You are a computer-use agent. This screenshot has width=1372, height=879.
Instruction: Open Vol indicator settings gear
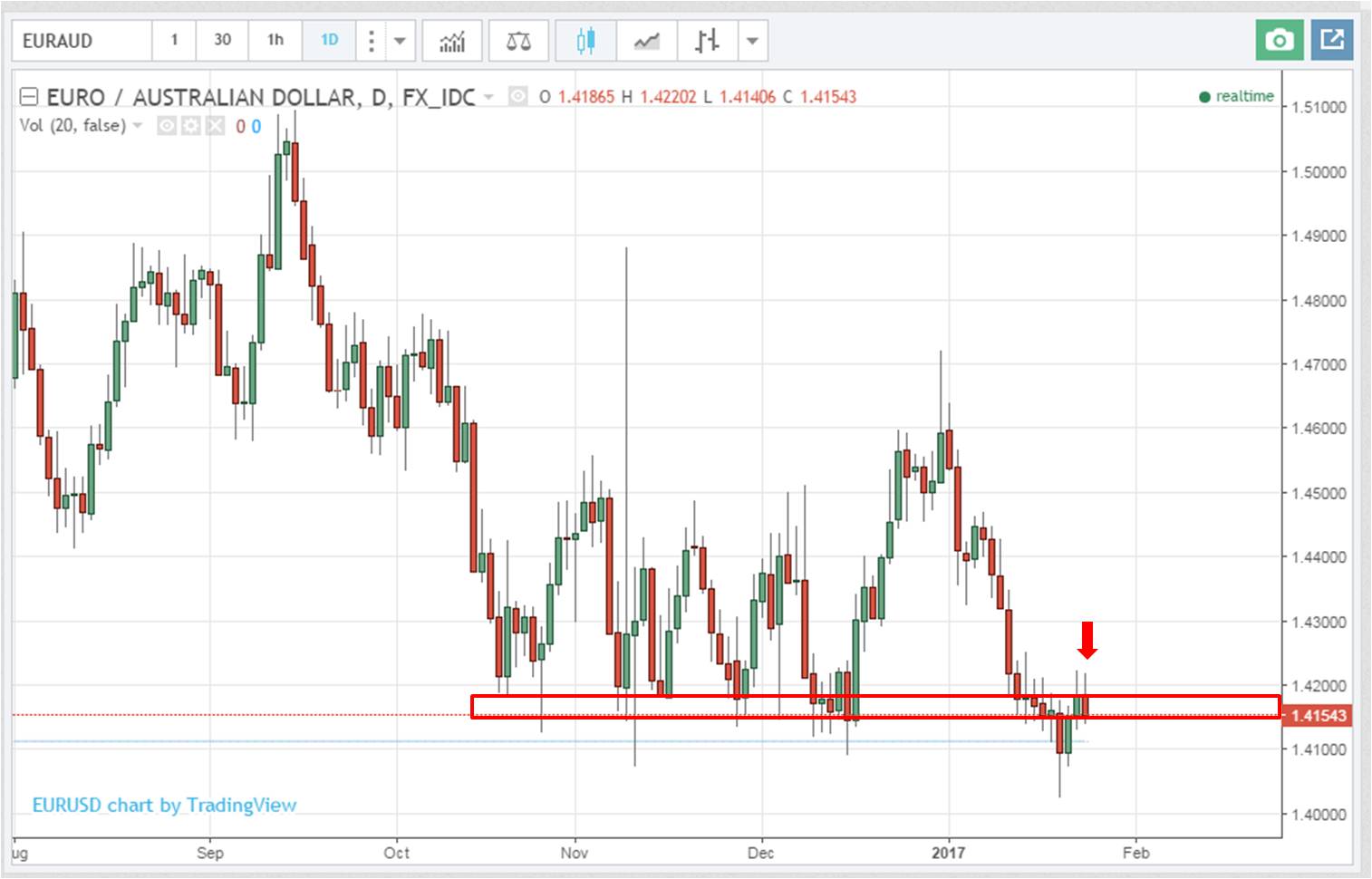(190, 126)
